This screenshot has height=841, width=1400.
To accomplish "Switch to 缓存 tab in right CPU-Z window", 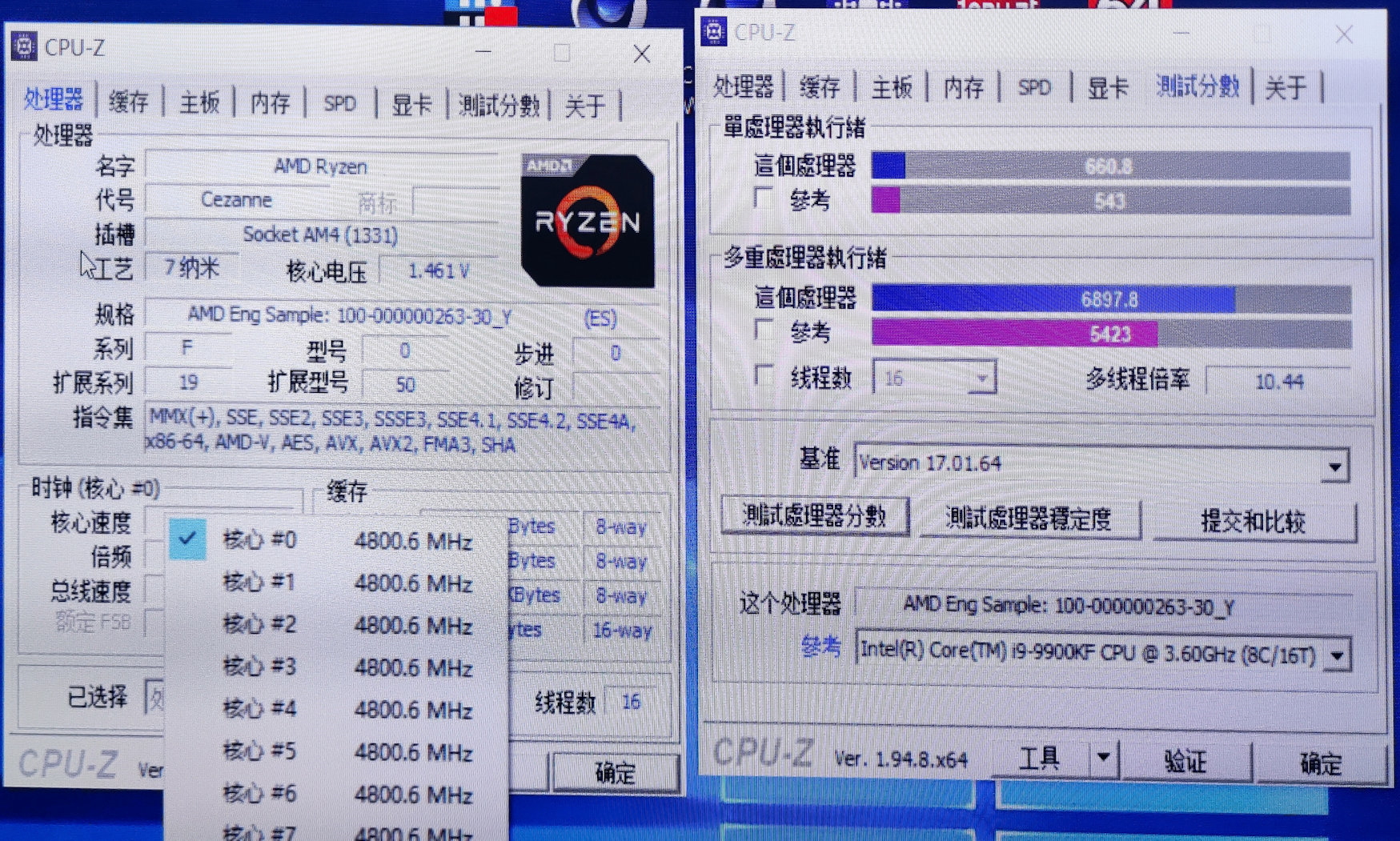I will (820, 86).
